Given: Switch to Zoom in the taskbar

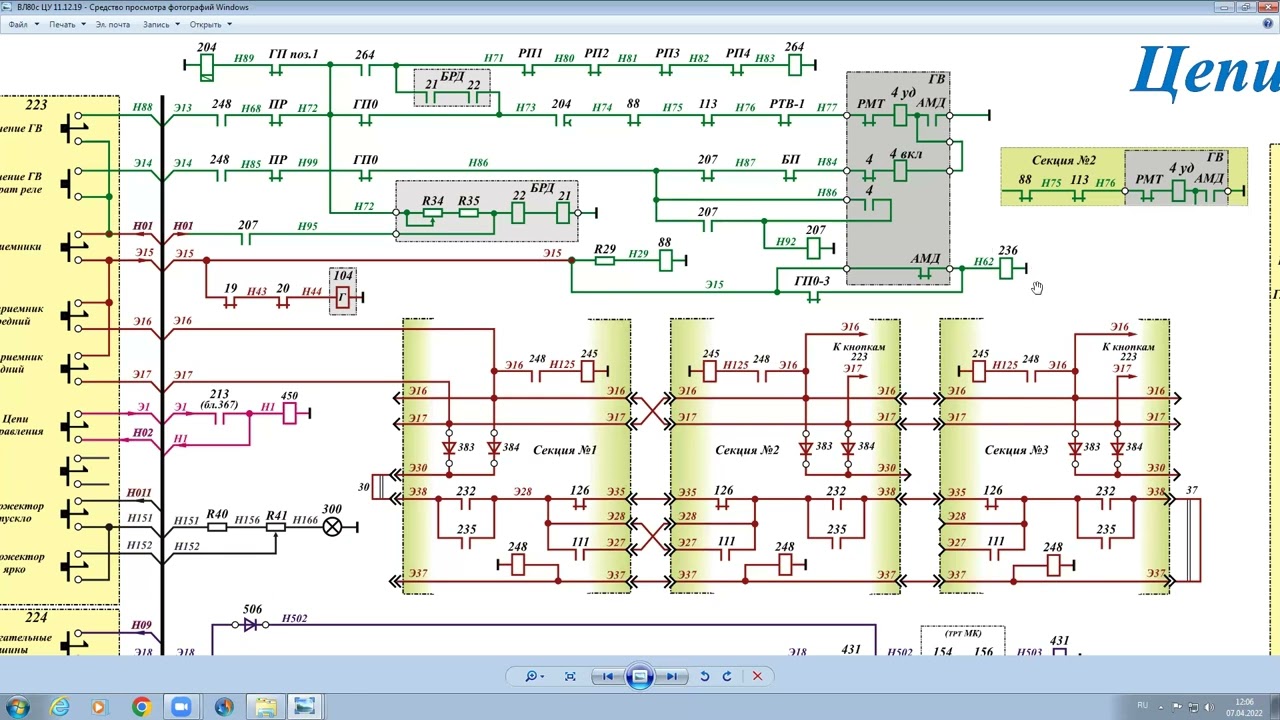Looking at the screenshot, I should click(181, 707).
